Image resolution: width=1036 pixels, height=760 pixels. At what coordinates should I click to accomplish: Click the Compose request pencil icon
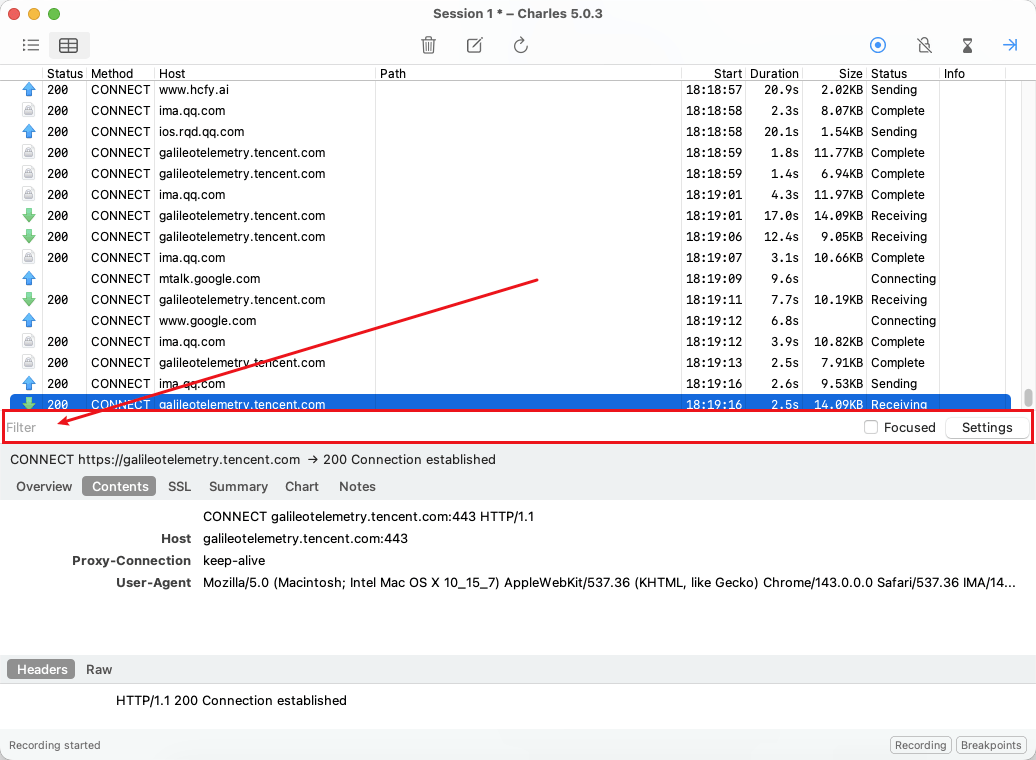tap(474, 45)
